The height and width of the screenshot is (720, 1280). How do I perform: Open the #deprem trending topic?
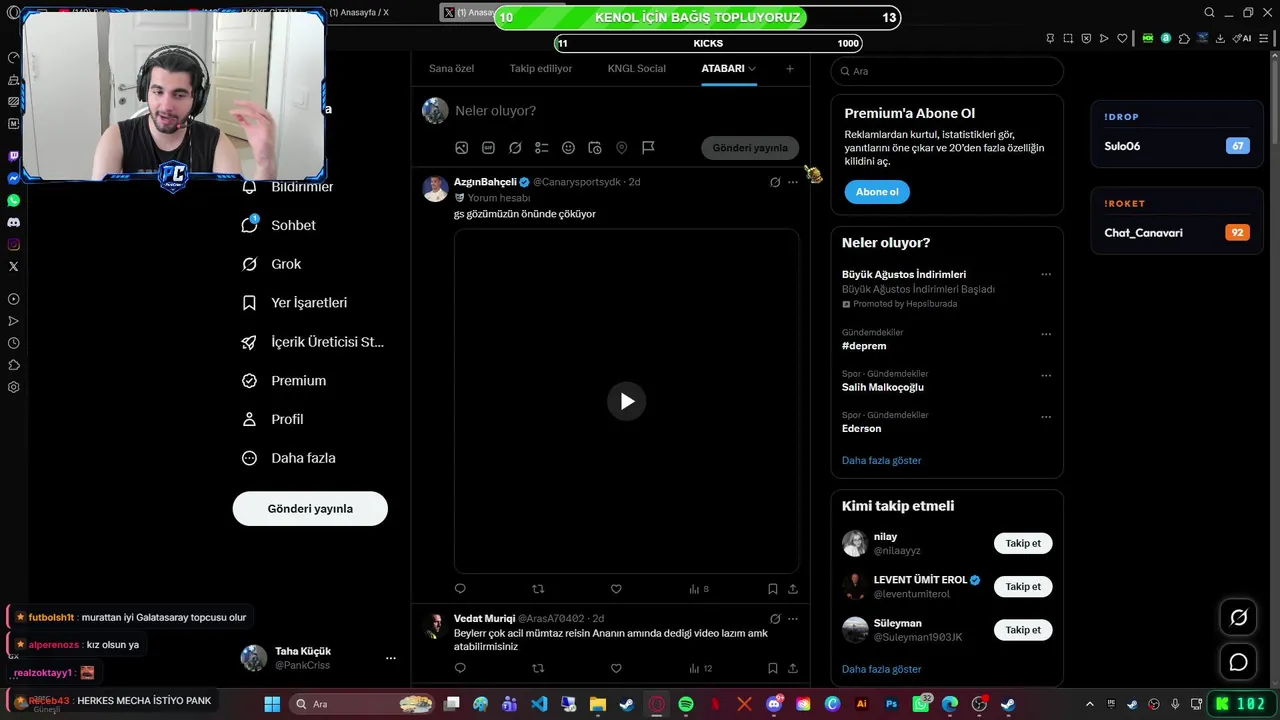864,346
